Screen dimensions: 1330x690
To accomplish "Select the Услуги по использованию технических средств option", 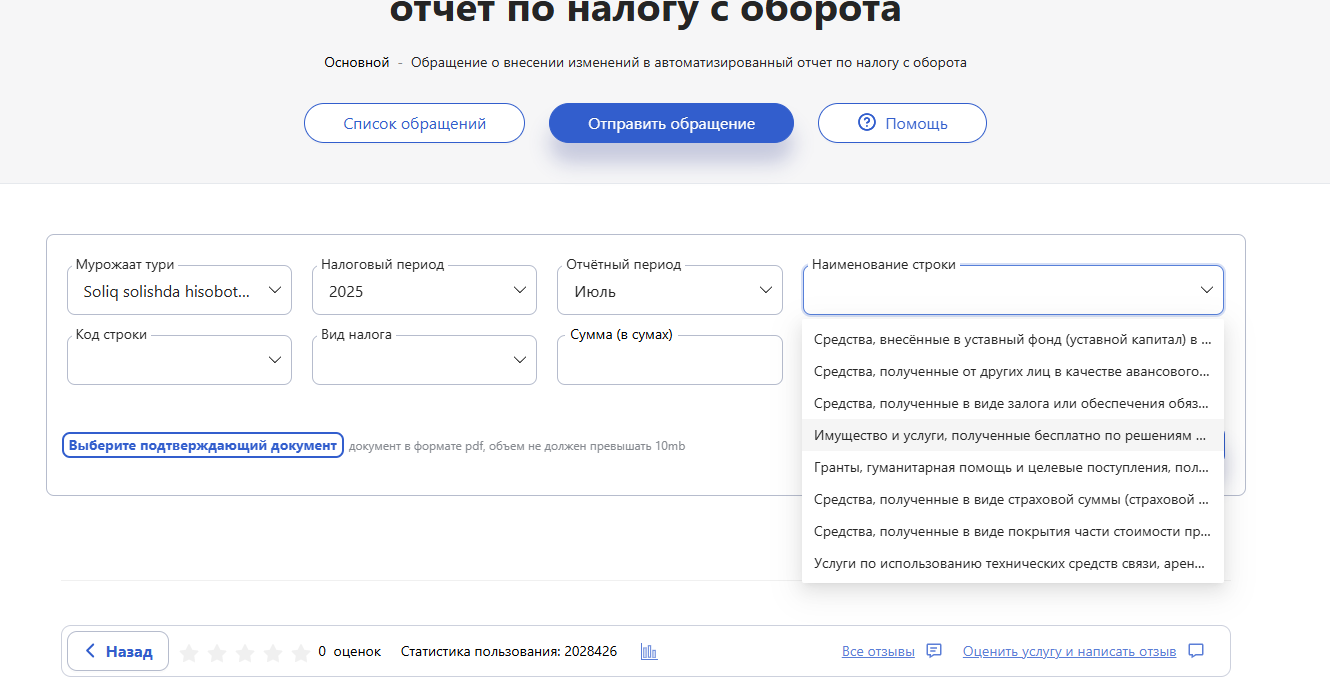I will 1012,564.
